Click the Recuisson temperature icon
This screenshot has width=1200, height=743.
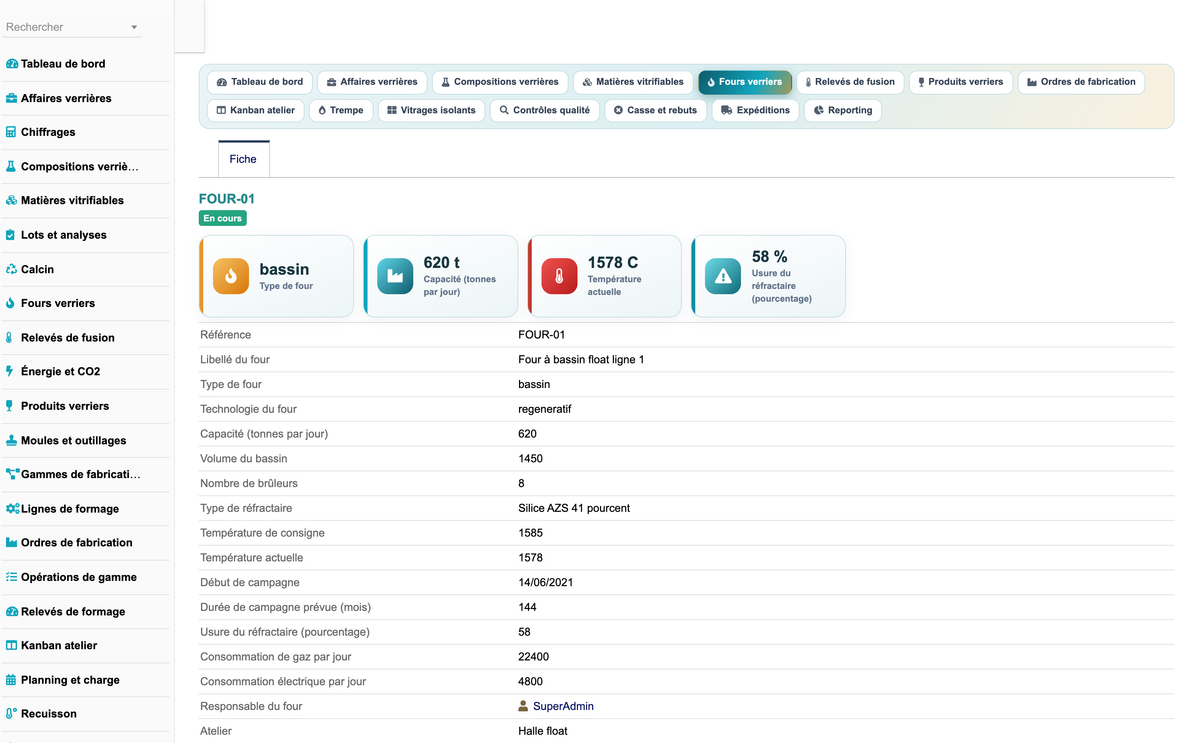(x=12, y=714)
